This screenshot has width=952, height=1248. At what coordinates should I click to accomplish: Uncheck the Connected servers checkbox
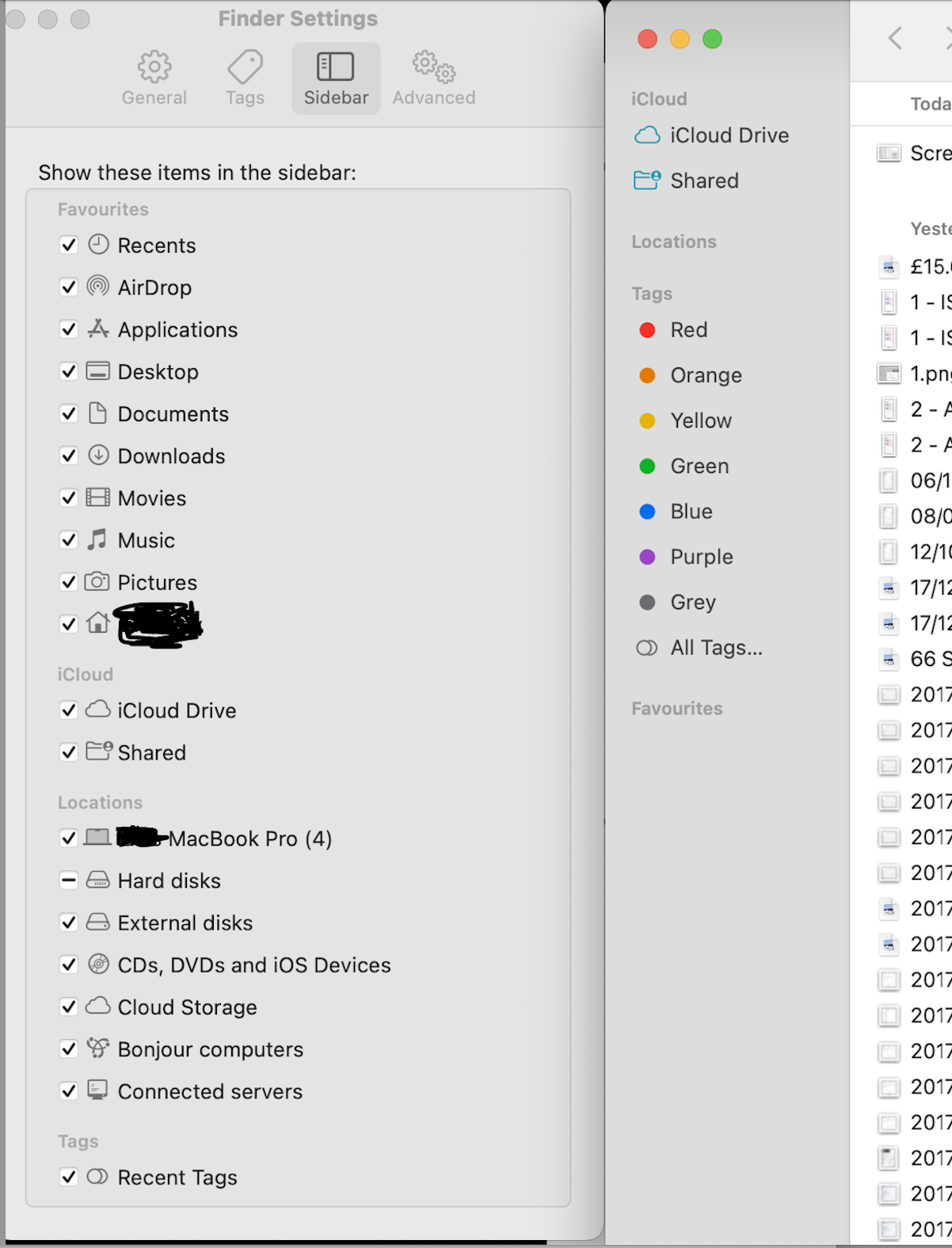[69, 1090]
